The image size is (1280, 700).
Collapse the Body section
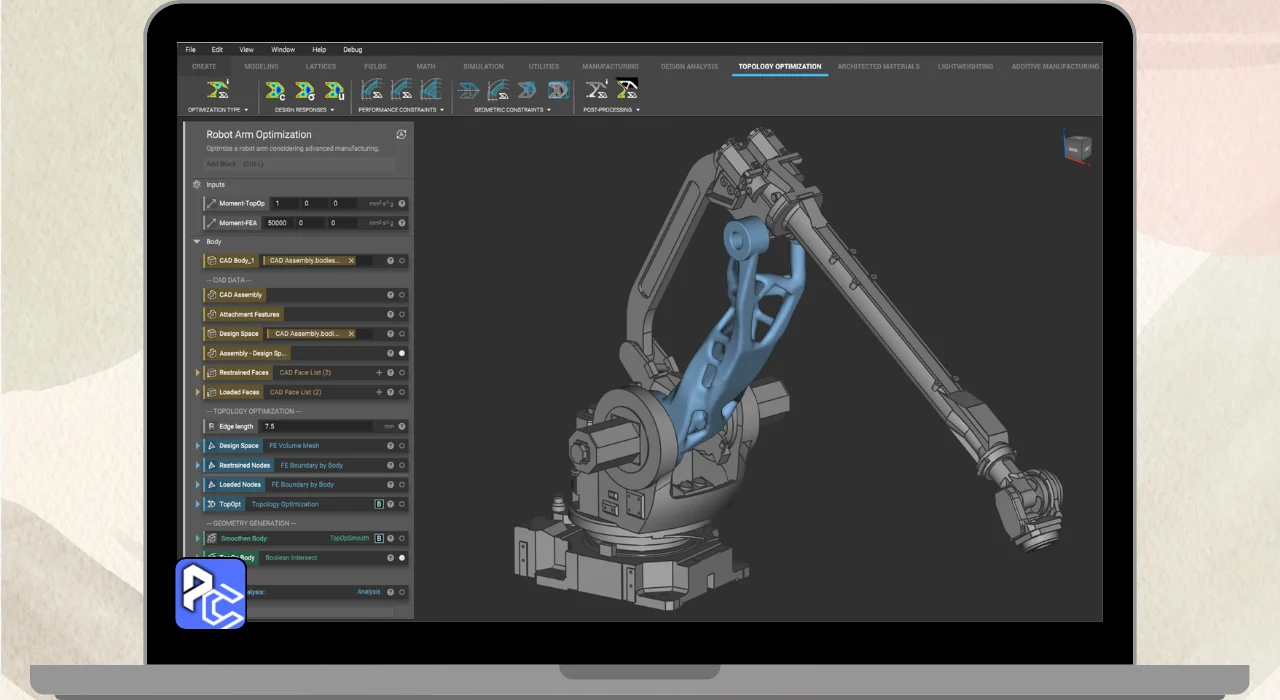click(x=197, y=242)
